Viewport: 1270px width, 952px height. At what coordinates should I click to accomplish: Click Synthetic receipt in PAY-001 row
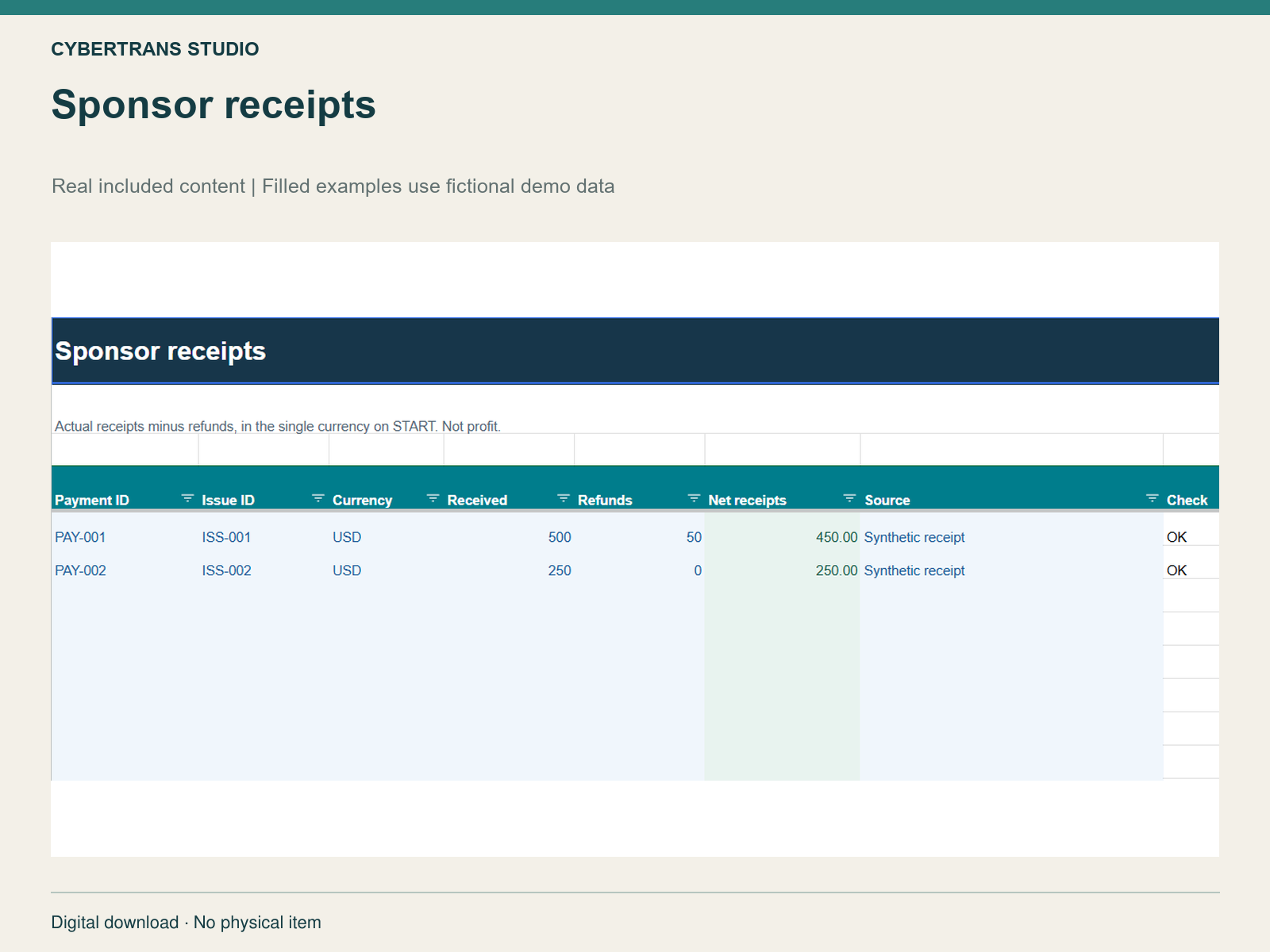tap(914, 537)
